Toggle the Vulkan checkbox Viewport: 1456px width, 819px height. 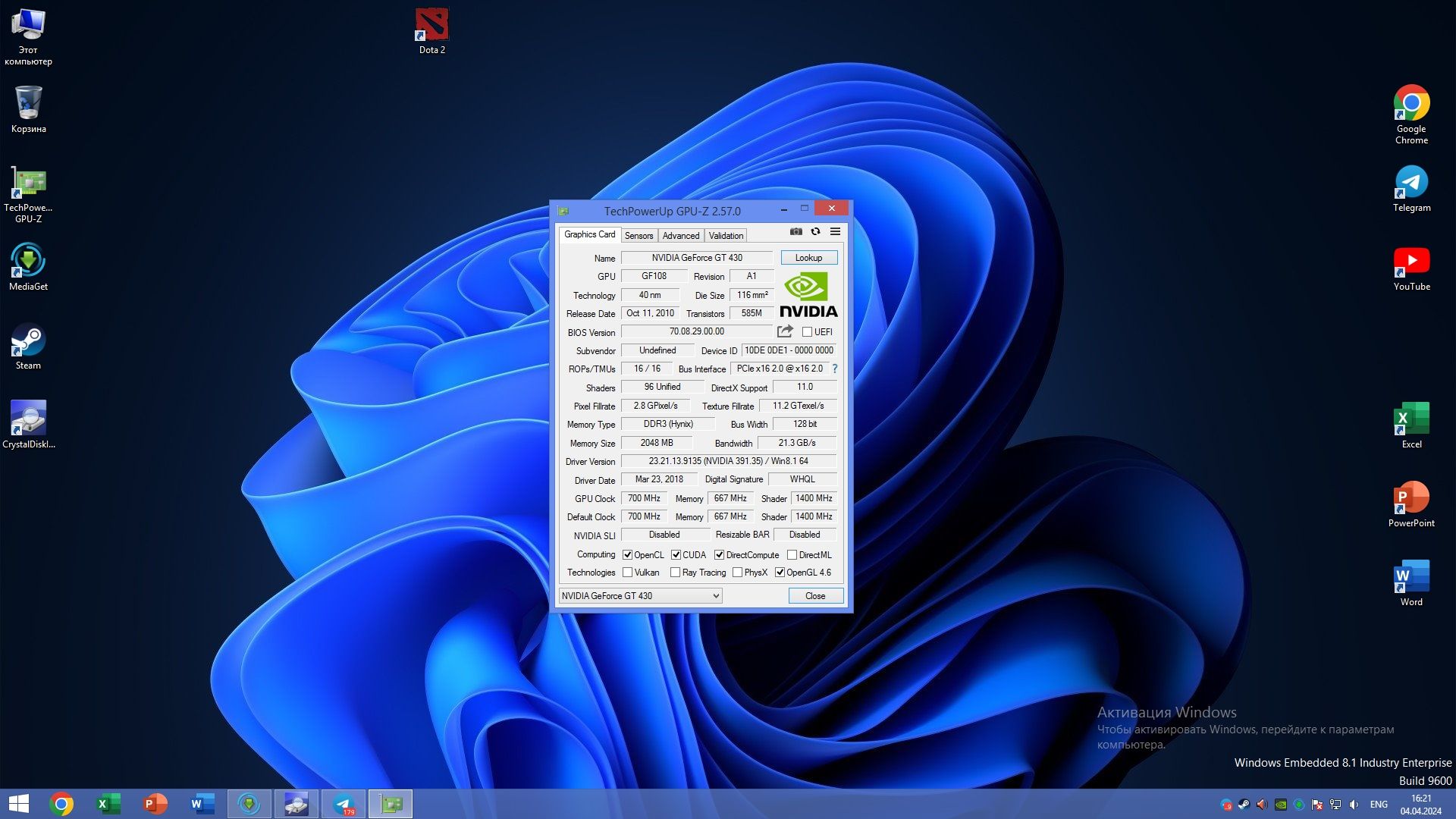pyautogui.click(x=627, y=572)
